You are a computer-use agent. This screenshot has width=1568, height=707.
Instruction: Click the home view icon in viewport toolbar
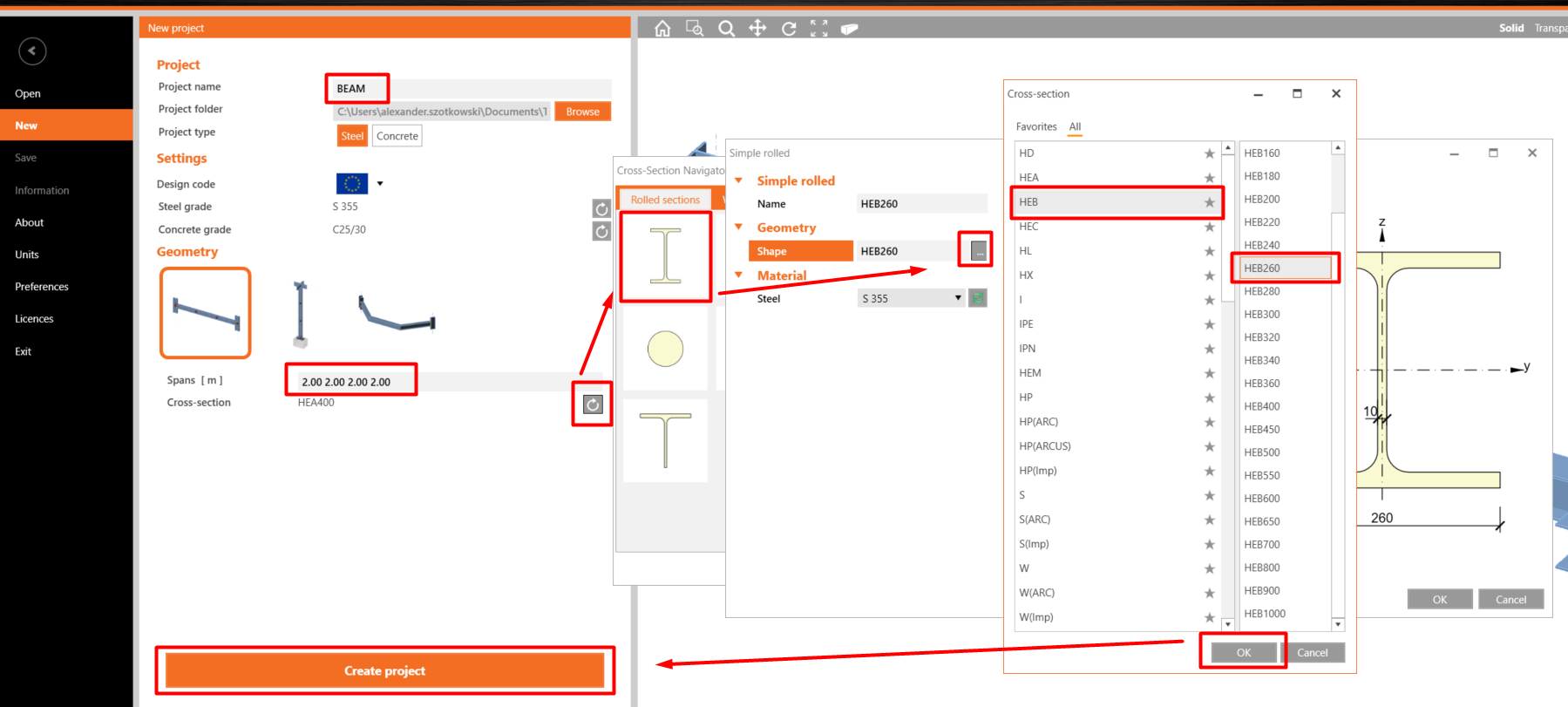(662, 29)
